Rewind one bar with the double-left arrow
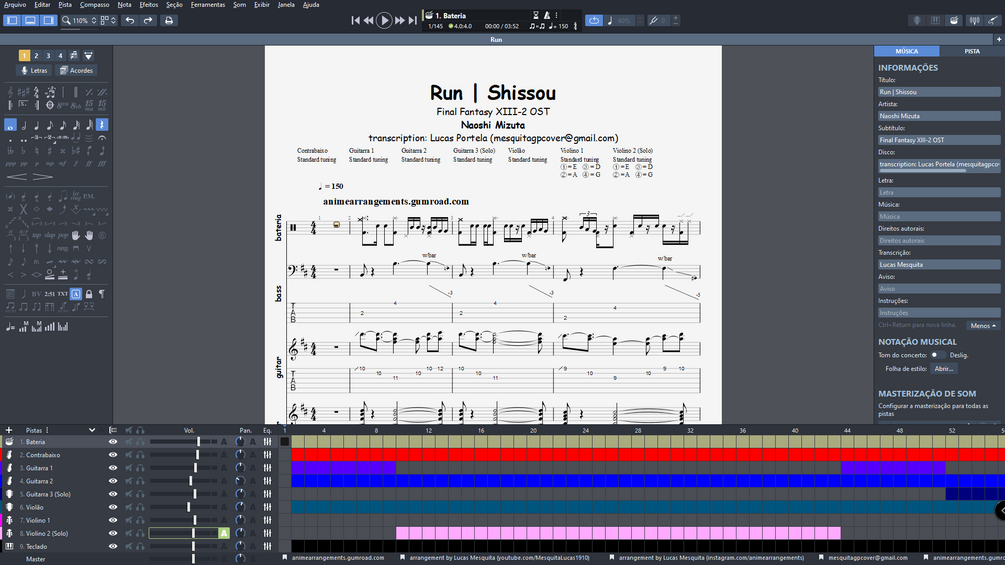Image resolution: width=1005 pixels, height=565 pixels. point(369,20)
